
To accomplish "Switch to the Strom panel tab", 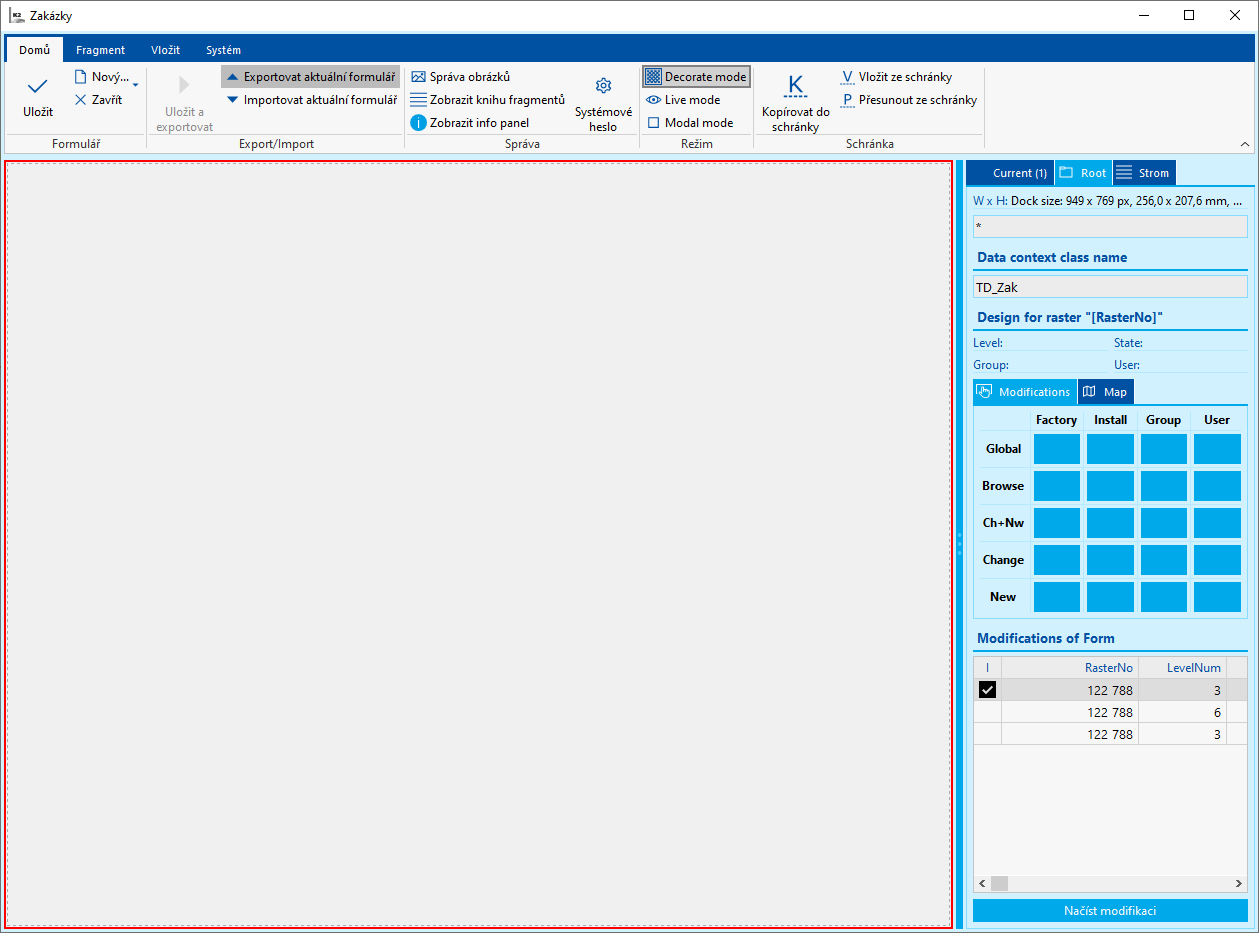I will point(1144,173).
